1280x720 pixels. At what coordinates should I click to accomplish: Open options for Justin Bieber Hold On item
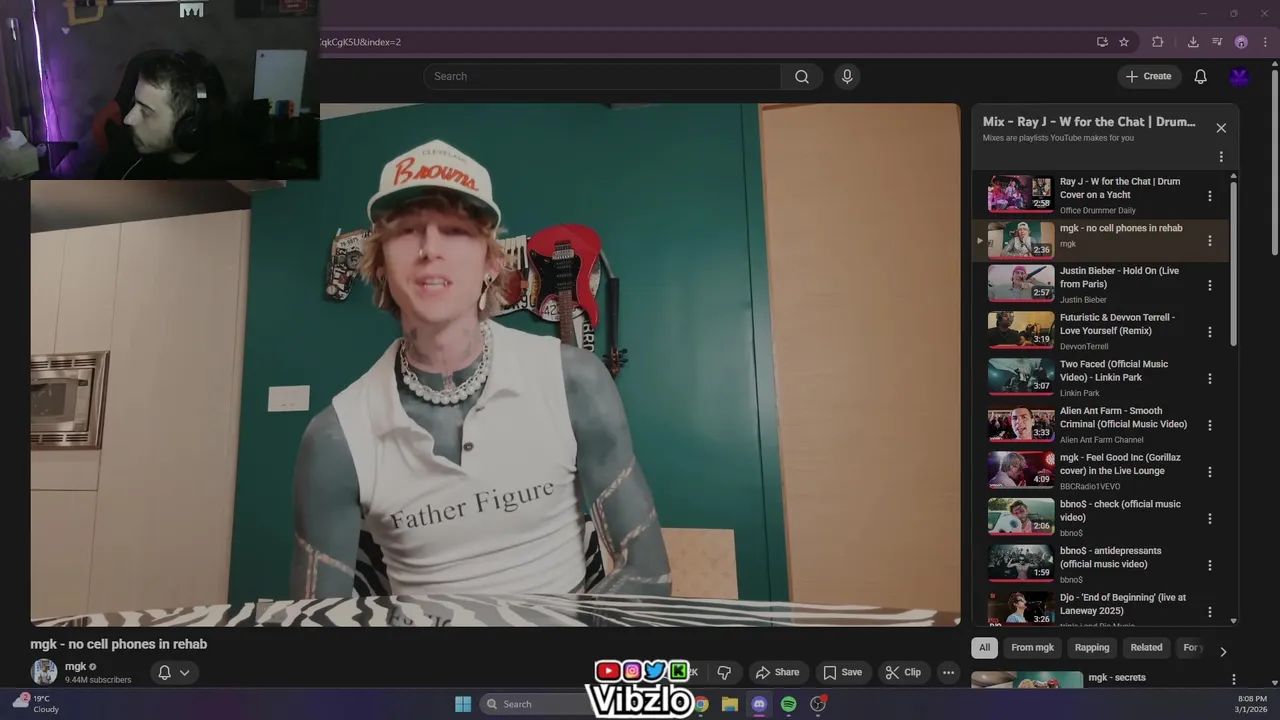[x=1210, y=285]
